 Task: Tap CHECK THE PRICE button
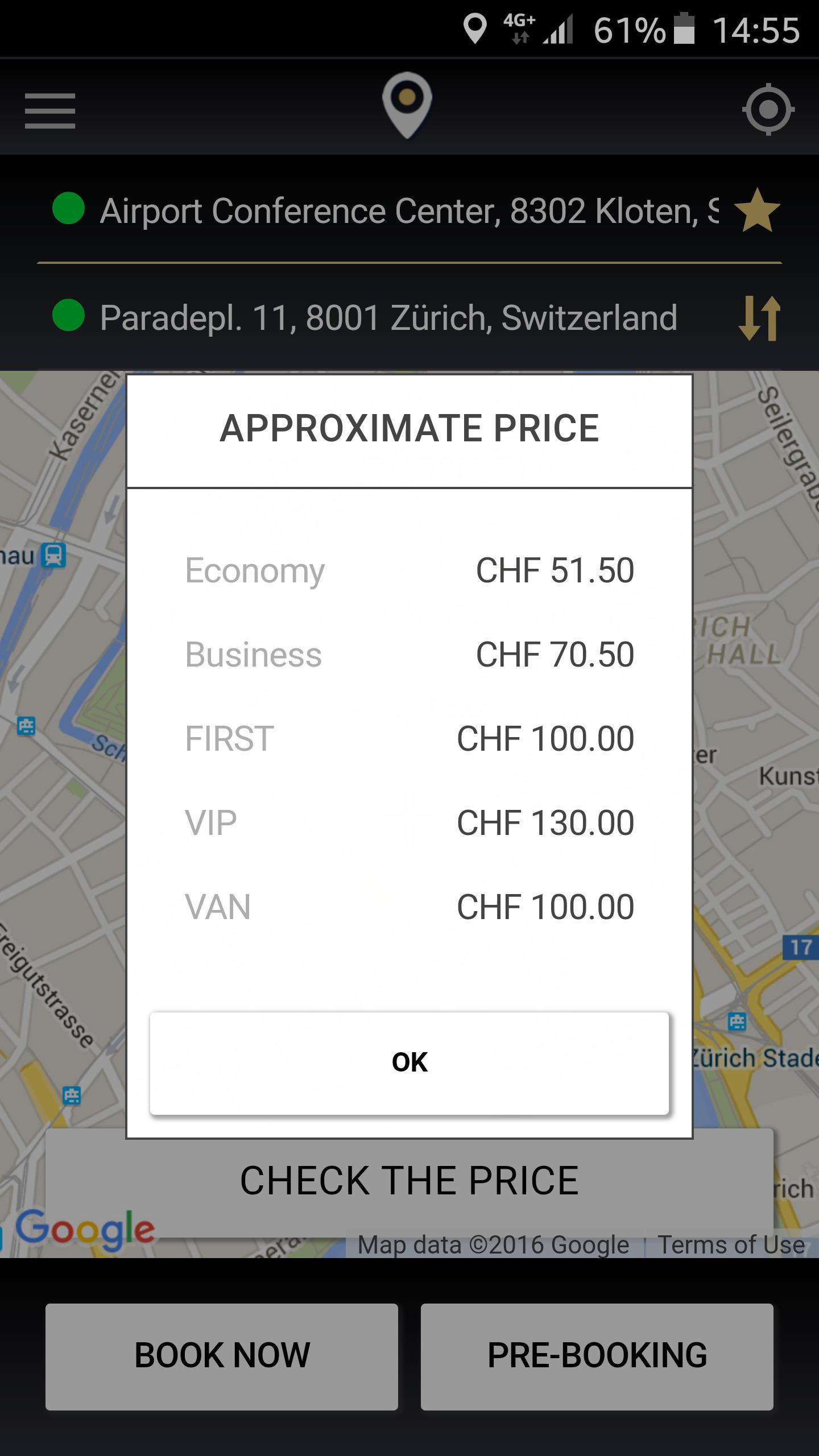(409, 1181)
